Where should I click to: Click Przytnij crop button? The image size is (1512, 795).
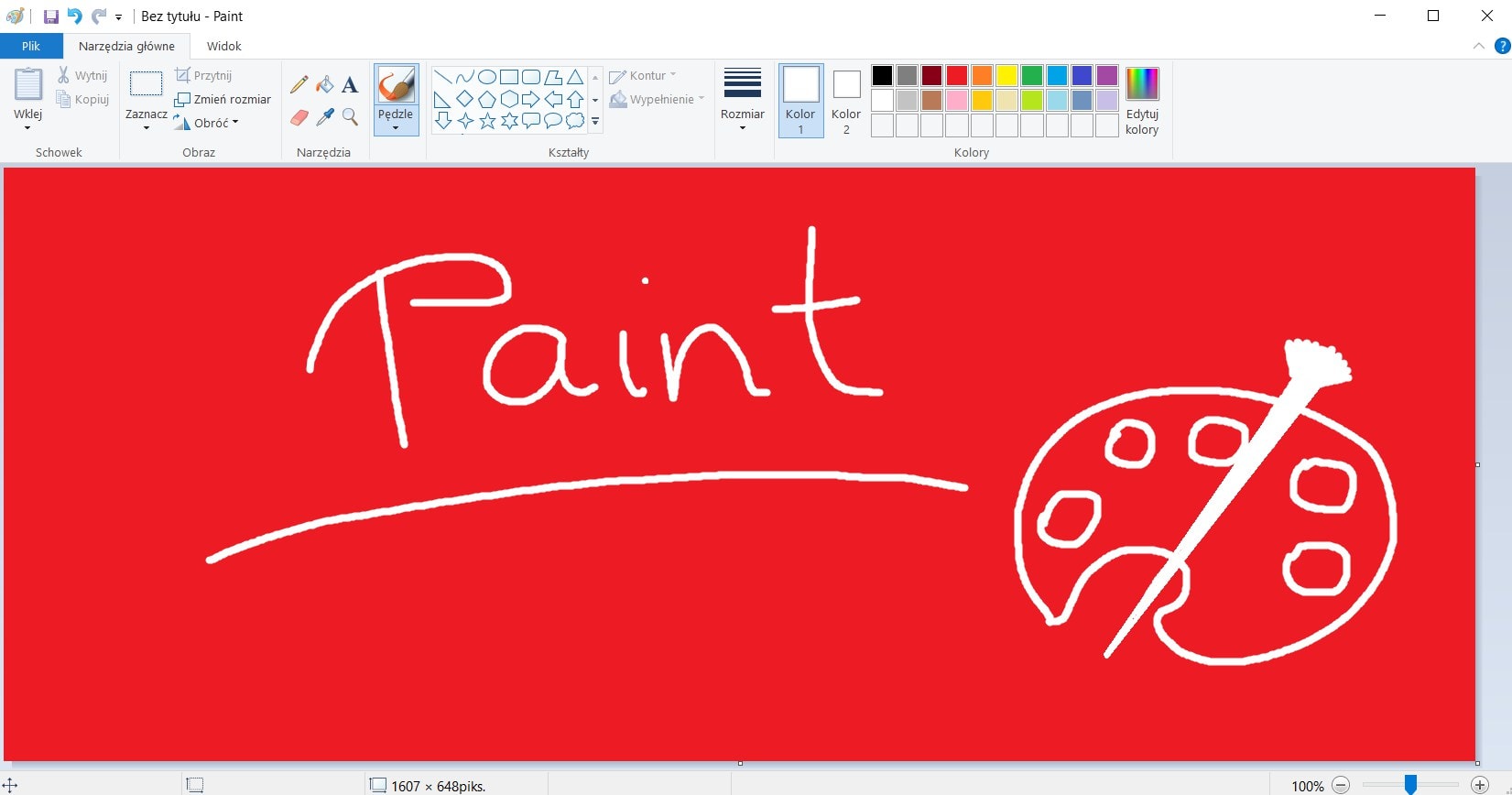pyautogui.click(x=203, y=75)
